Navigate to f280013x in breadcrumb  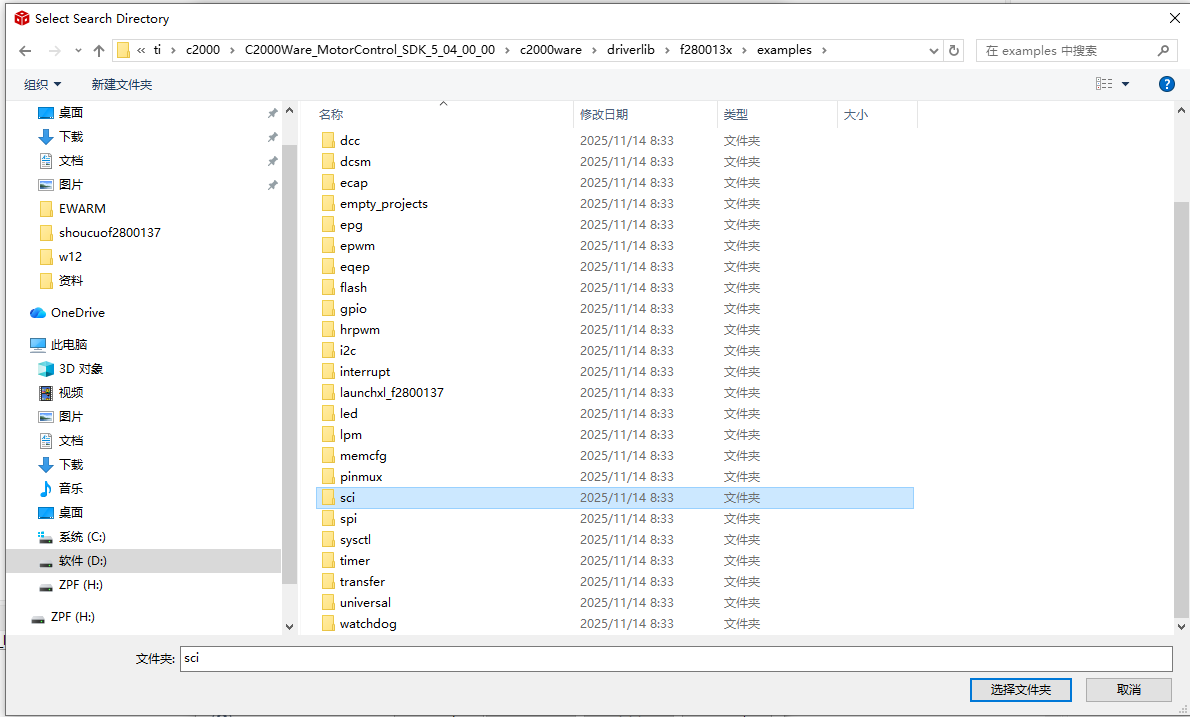tap(706, 50)
